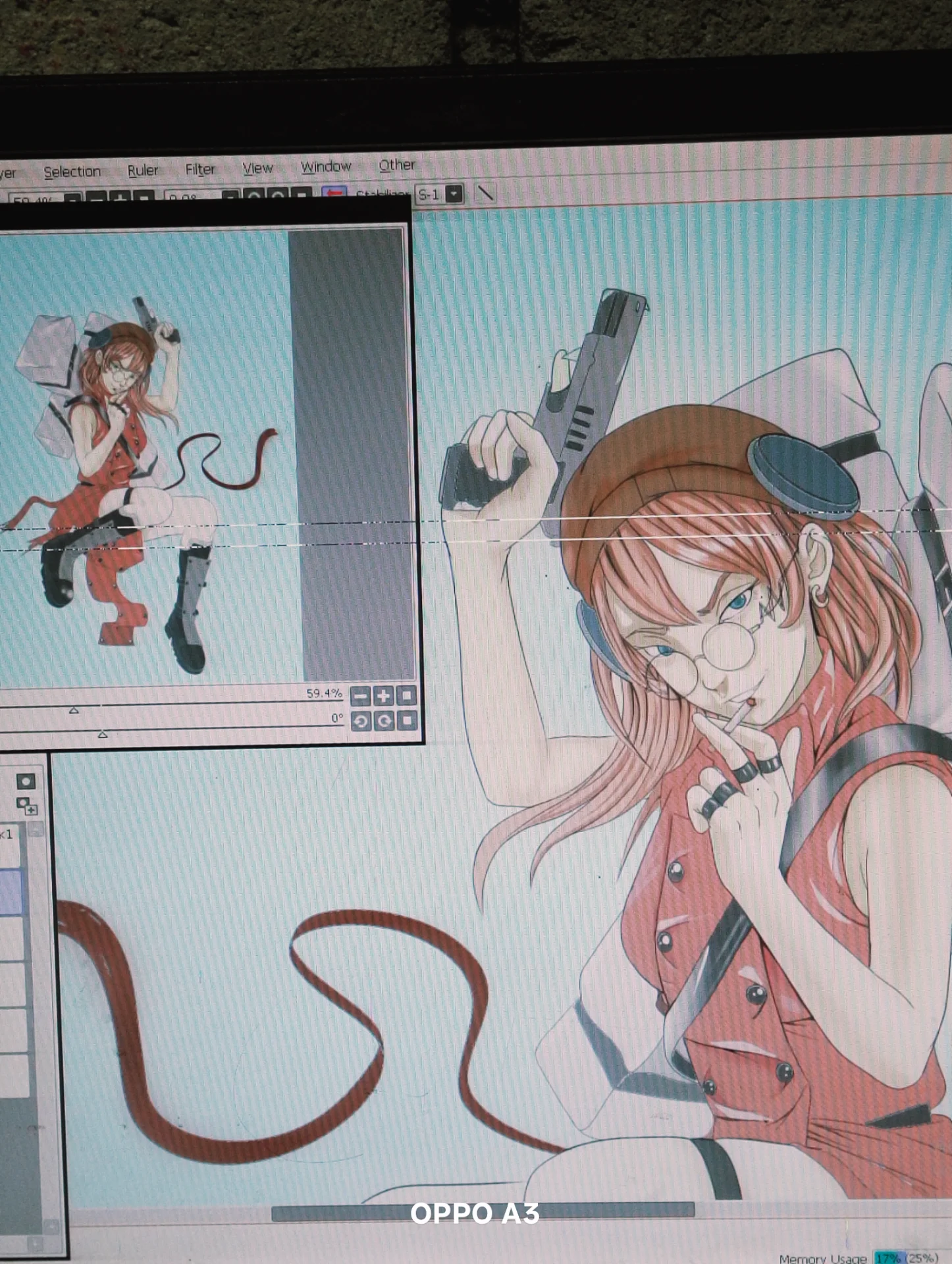This screenshot has width=952, height=1264.
Task: Open the Other menu
Action: click(x=396, y=165)
